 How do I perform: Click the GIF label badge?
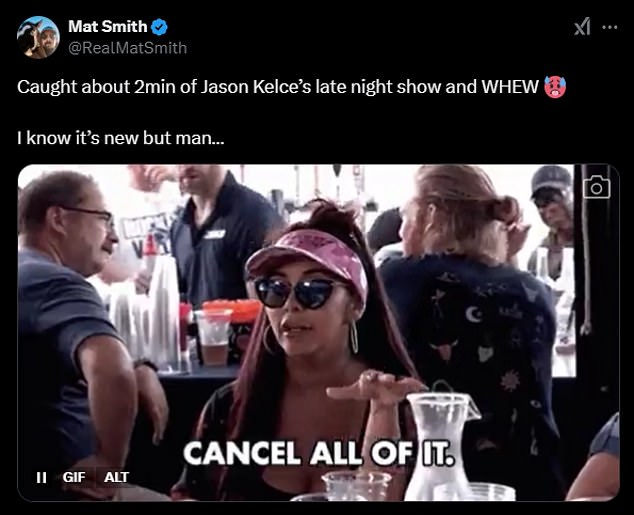click(74, 477)
